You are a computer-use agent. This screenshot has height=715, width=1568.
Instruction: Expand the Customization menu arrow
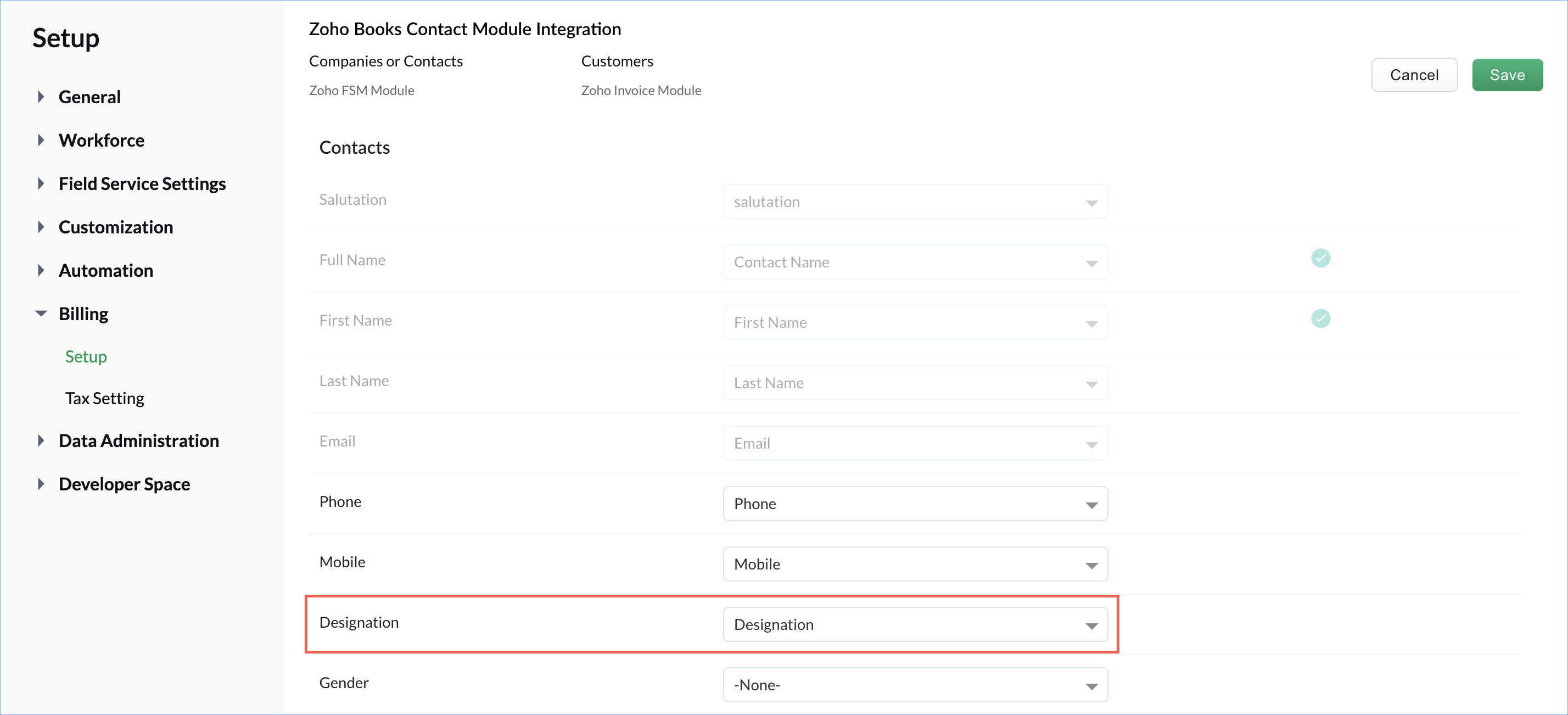[41, 227]
